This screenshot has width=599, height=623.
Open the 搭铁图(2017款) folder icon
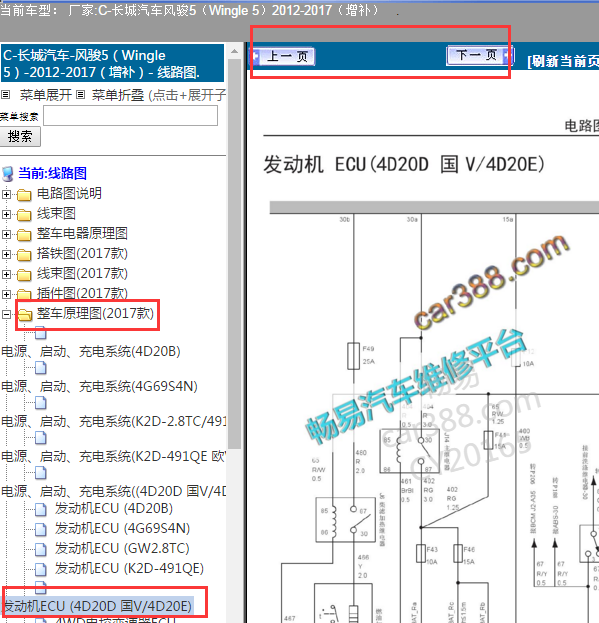[x=24, y=254]
